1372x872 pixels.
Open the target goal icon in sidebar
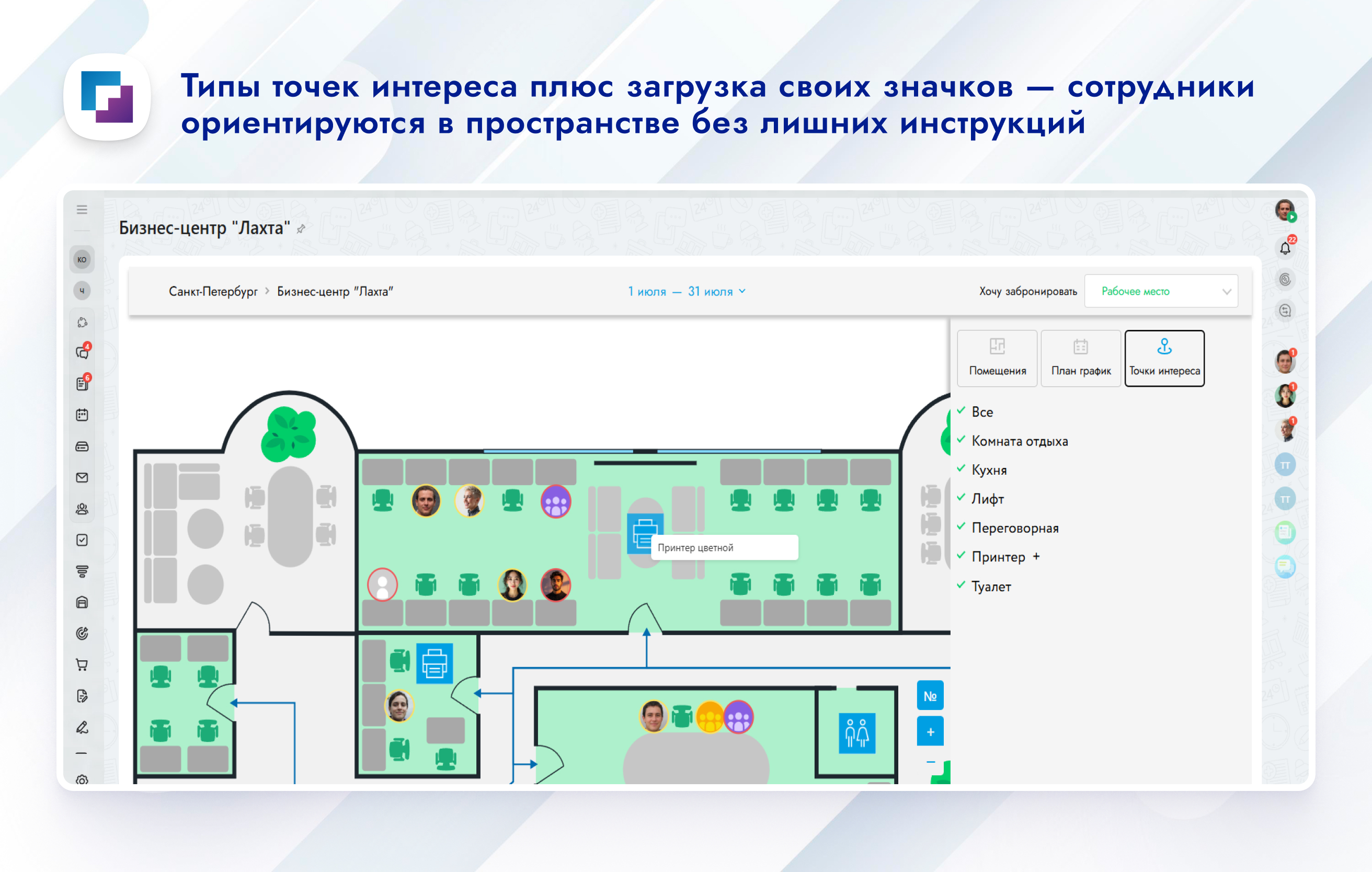pos(82,634)
